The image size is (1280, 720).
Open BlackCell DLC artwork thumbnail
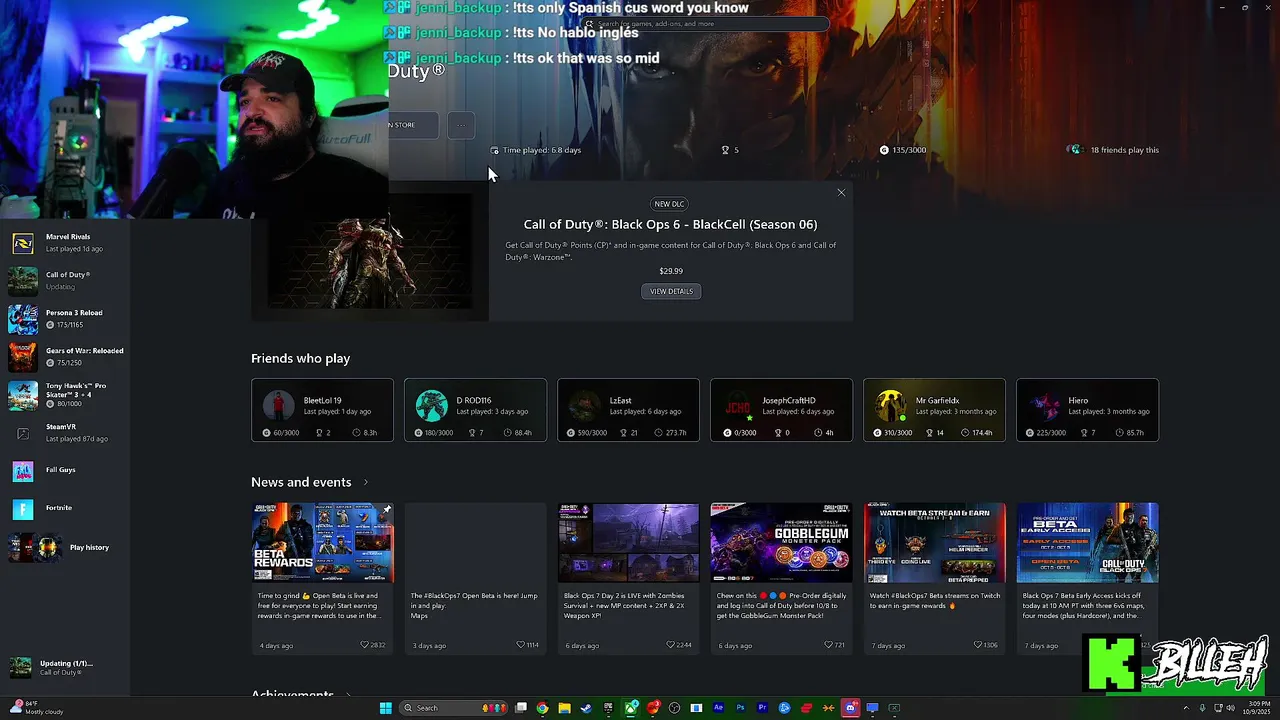[370, 253]
